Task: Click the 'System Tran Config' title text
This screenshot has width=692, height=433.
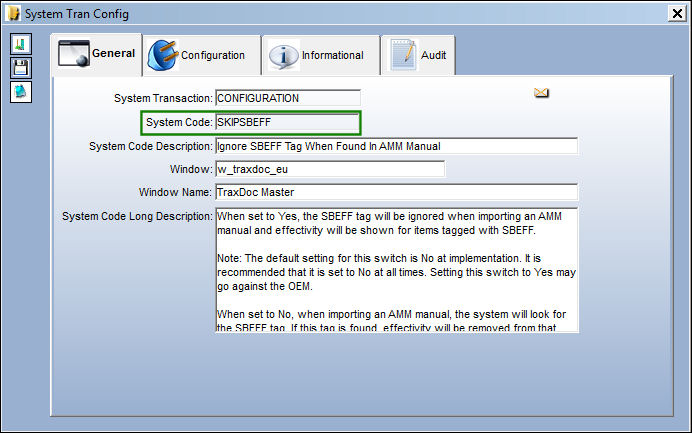Action: 77,14
